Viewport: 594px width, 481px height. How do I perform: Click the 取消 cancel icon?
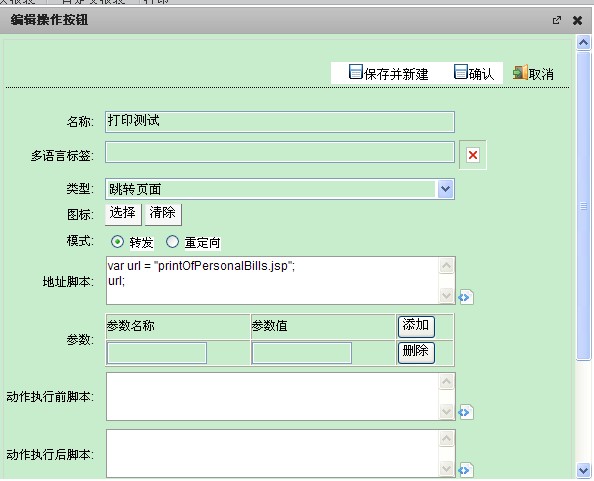520,72
